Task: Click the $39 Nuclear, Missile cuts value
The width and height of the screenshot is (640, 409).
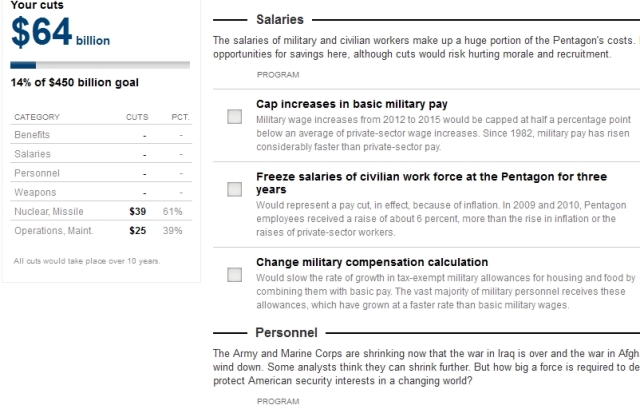Action: (139, 211)
